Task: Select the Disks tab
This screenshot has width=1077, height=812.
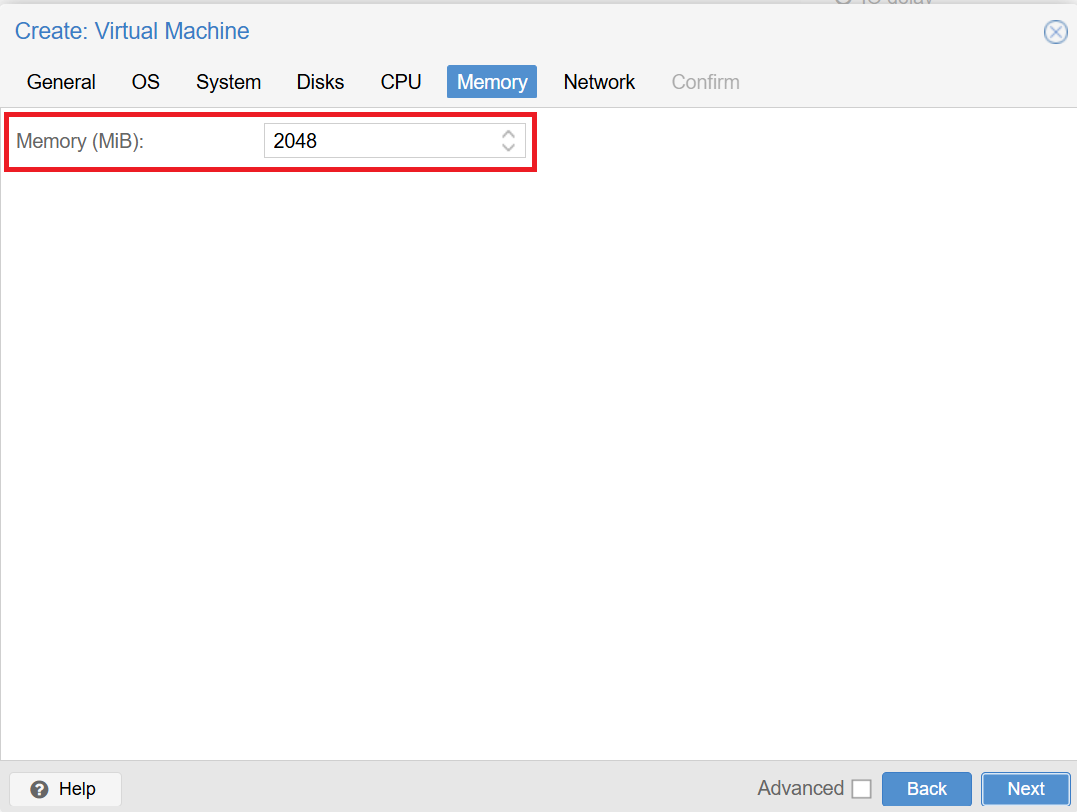Action: point(320,82)
